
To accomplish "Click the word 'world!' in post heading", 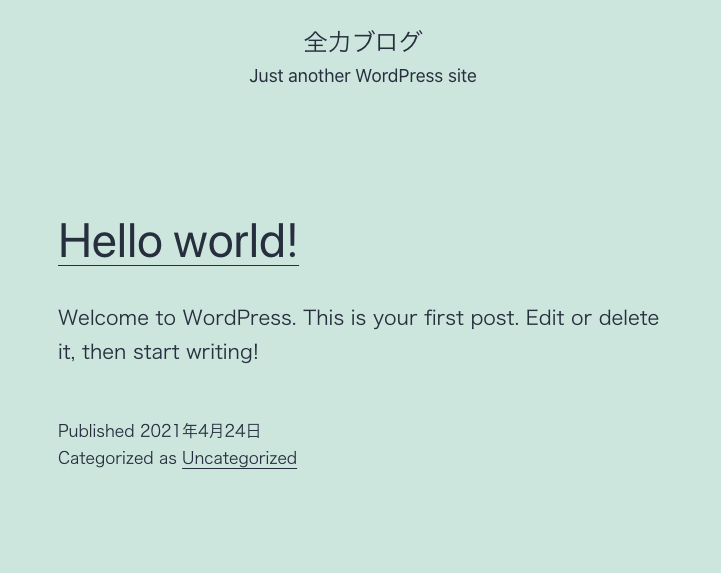I will [x=236, y=241].
